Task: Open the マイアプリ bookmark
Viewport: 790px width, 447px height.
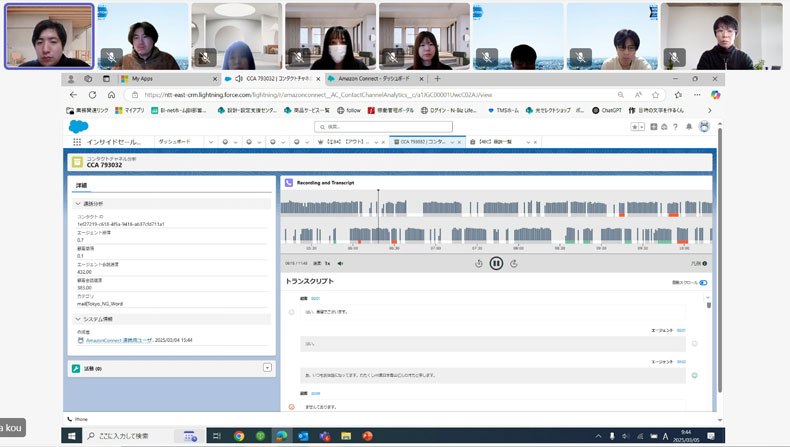Action: tap(130, 110)
